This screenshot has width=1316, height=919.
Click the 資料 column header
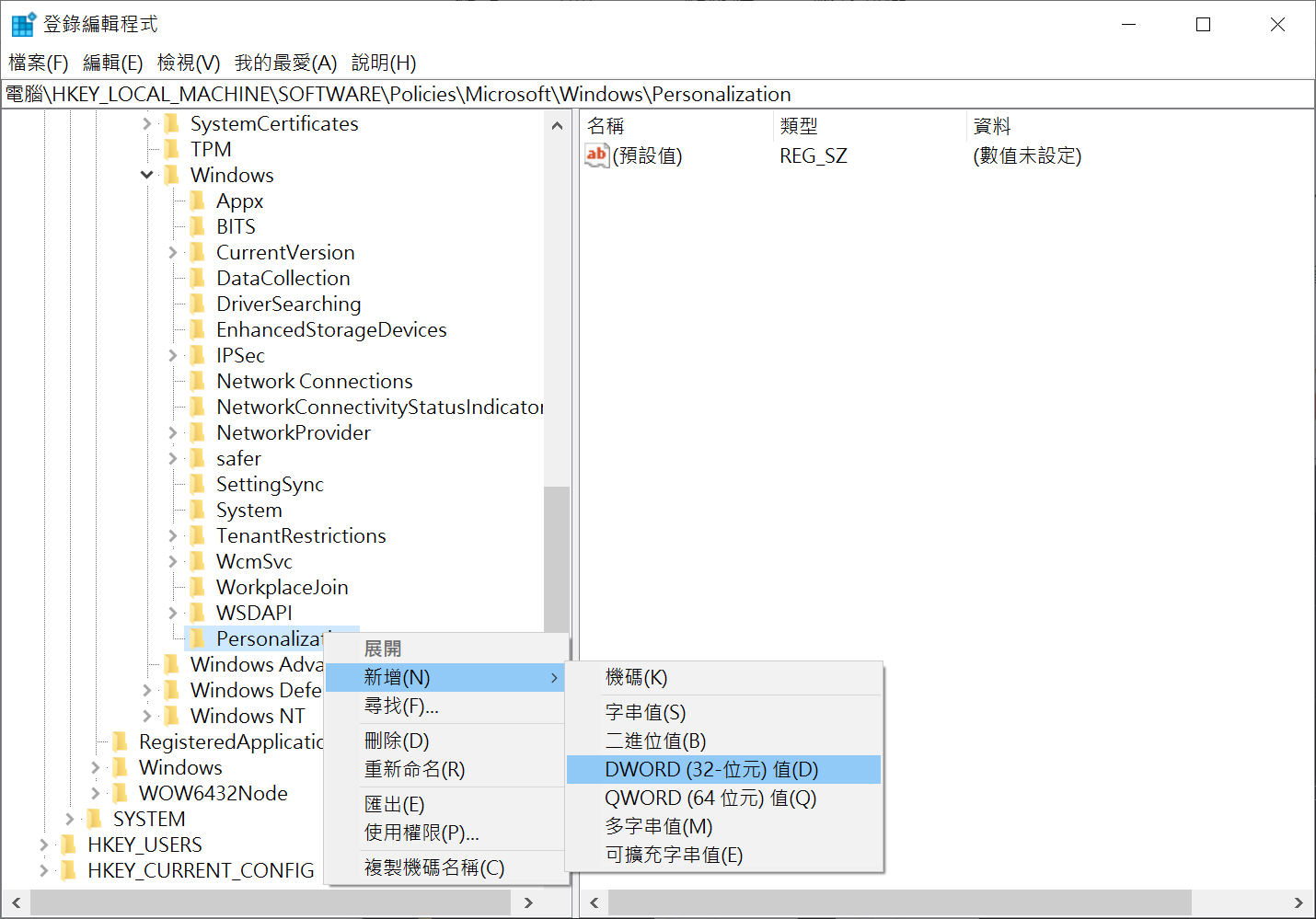(1139, 126)
